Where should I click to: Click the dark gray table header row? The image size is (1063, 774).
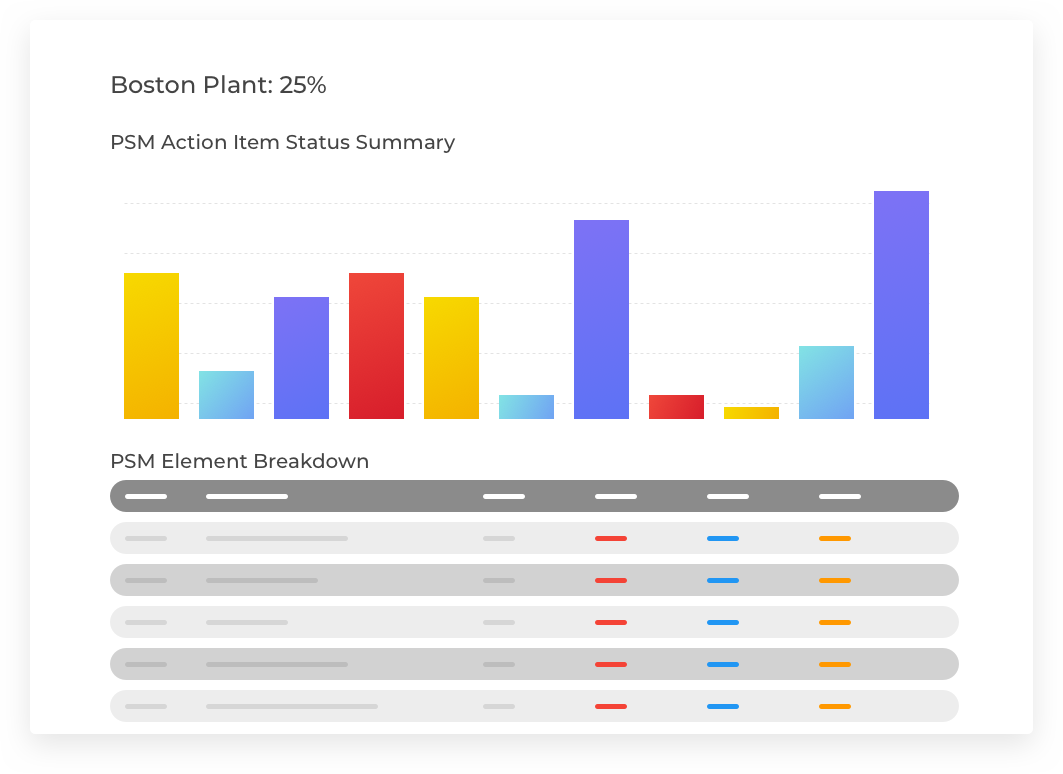(x=534, y=496)
